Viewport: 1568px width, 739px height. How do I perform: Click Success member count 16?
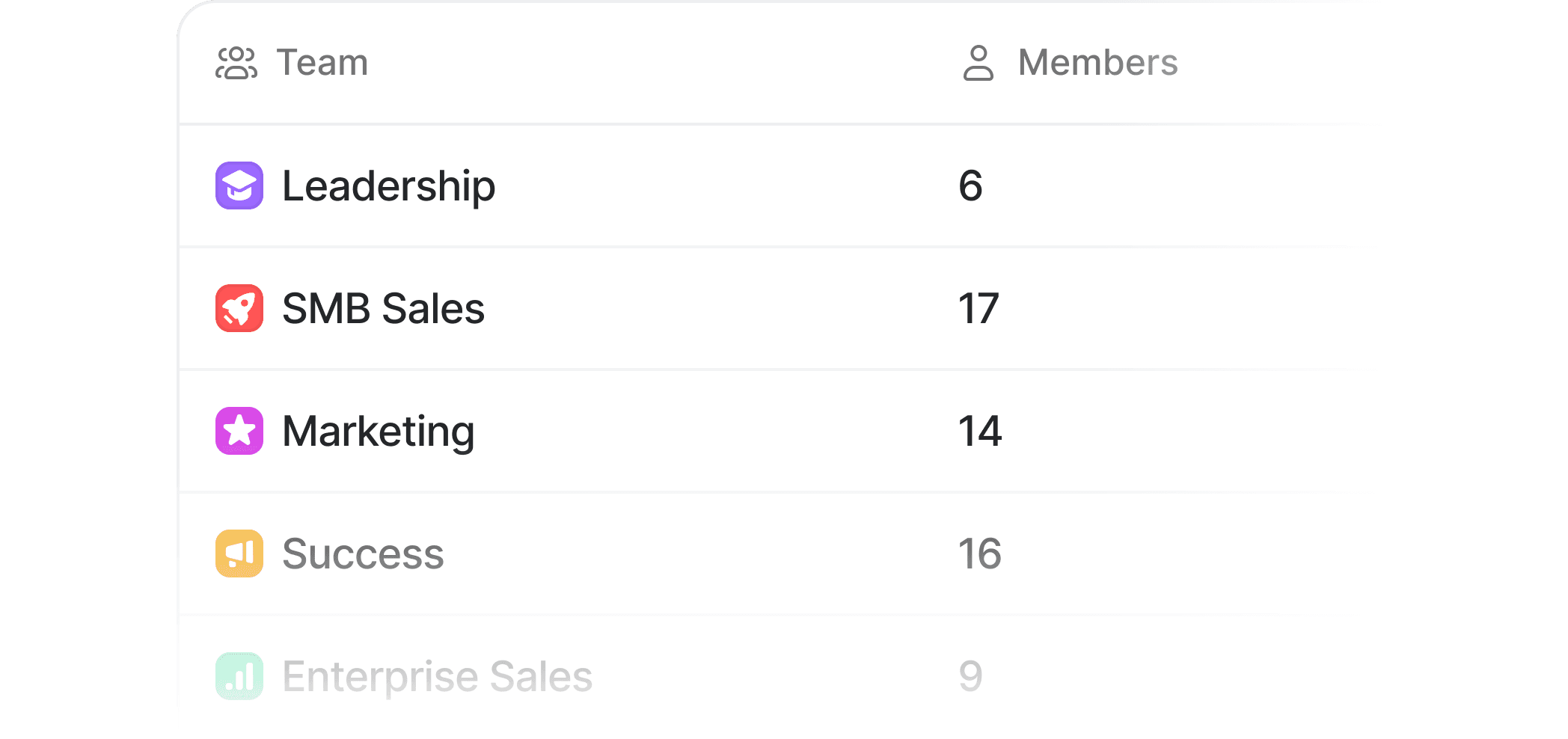coord(980,554)
